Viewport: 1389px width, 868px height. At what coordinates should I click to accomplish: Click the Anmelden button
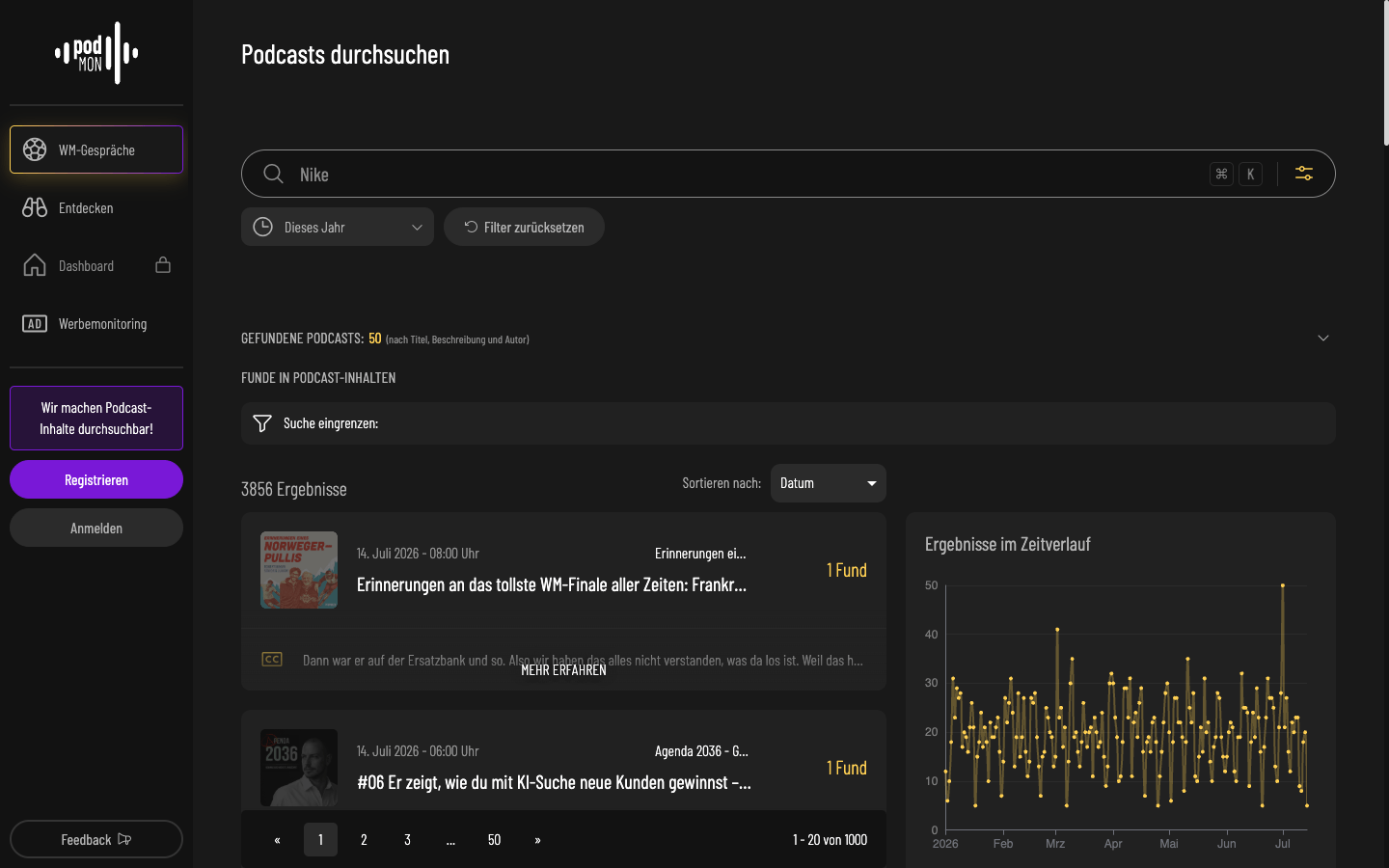[96, 528]
